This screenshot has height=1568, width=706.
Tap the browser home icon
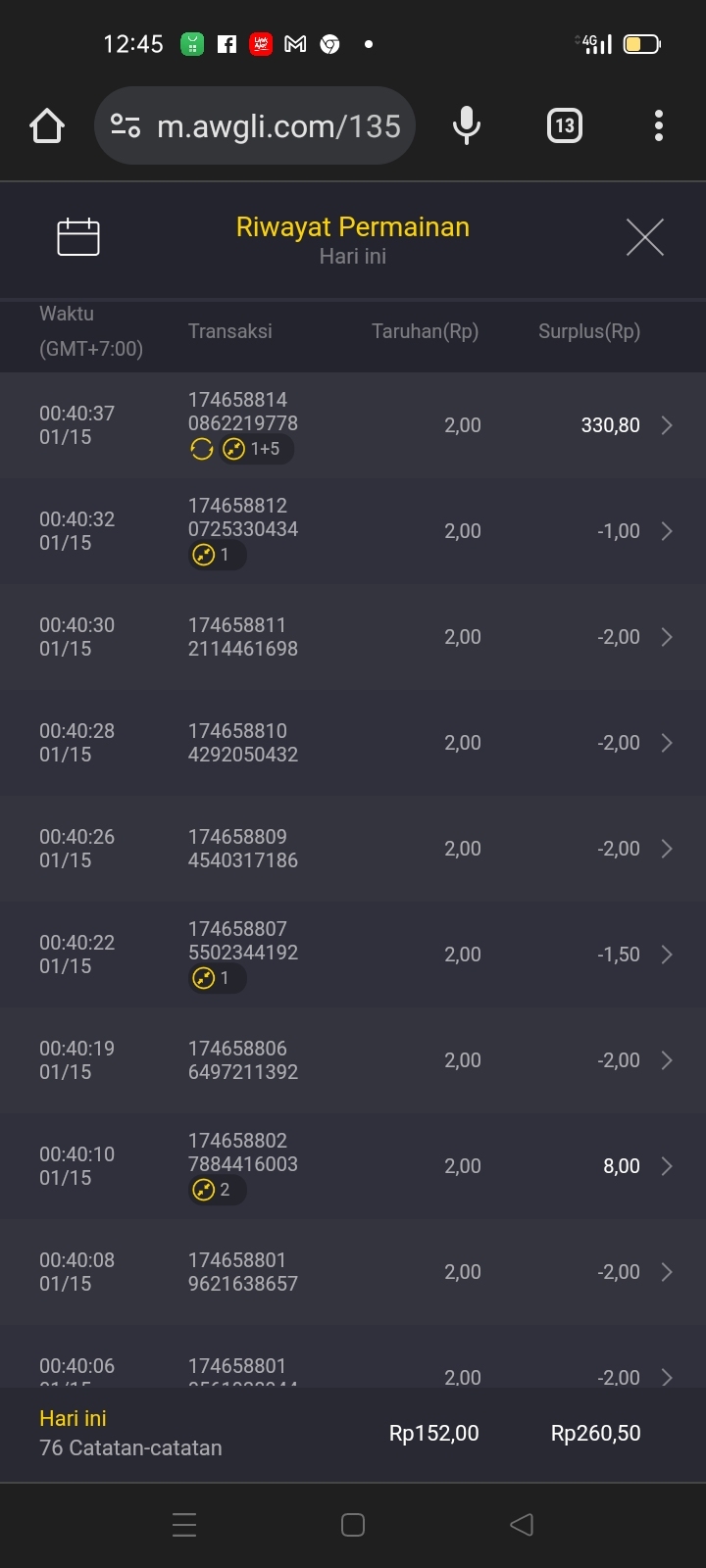click(x=47, y=126)
